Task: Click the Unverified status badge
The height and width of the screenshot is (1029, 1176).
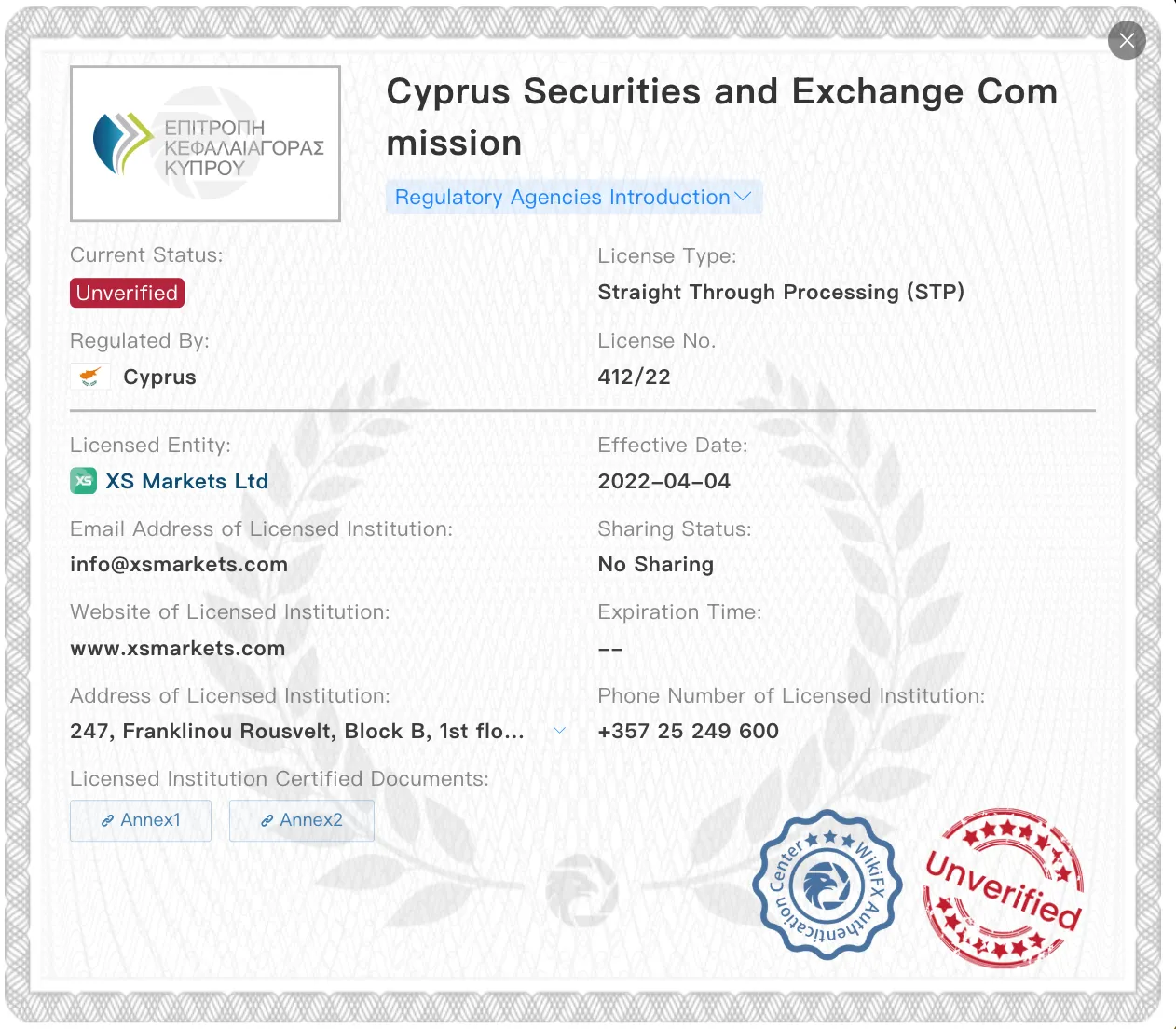Action: pos(127,293)
